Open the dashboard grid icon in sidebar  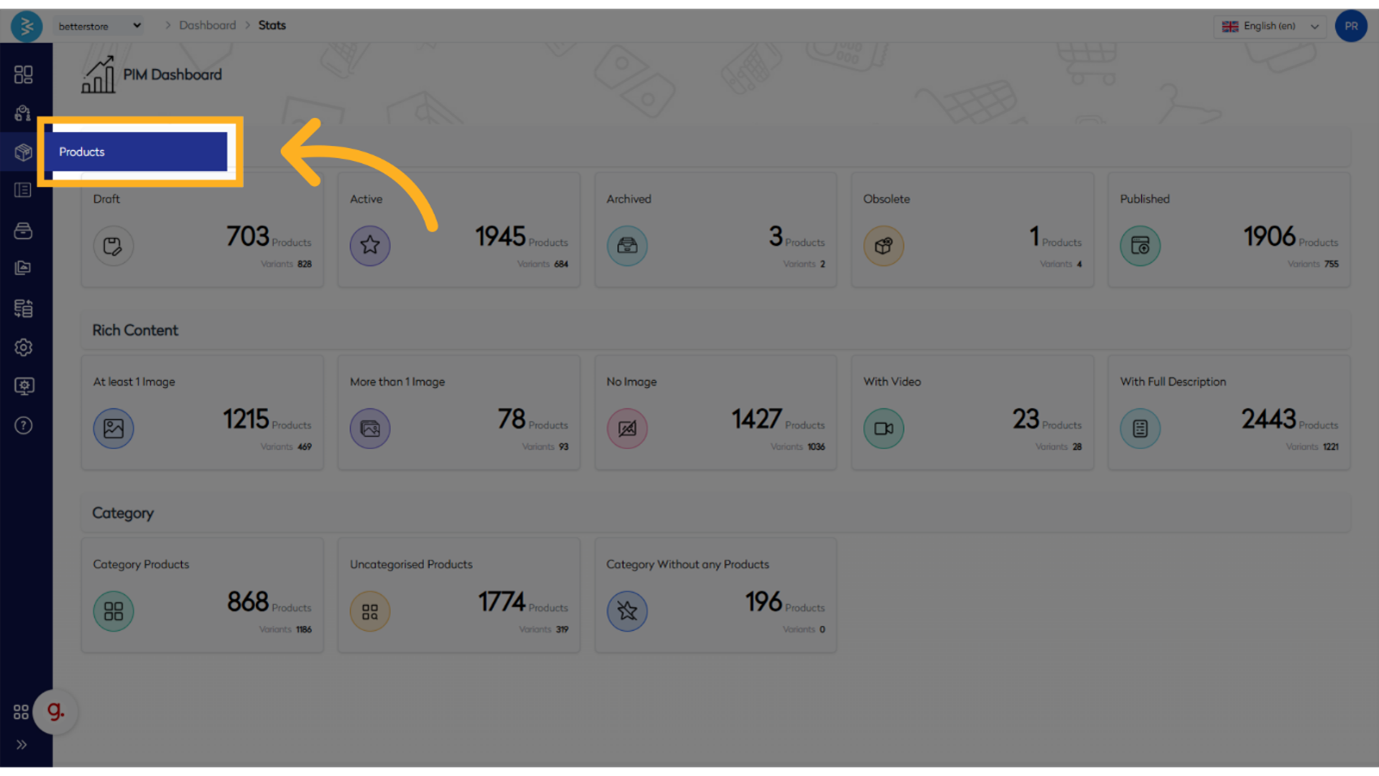23,75
